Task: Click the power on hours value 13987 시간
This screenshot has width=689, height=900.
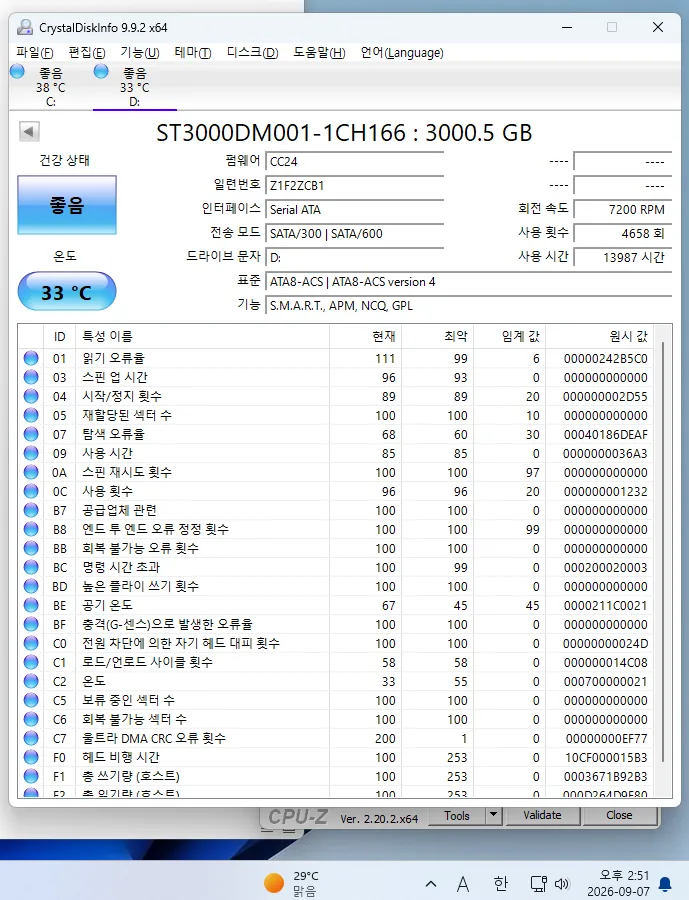Action: click(622, 258)
